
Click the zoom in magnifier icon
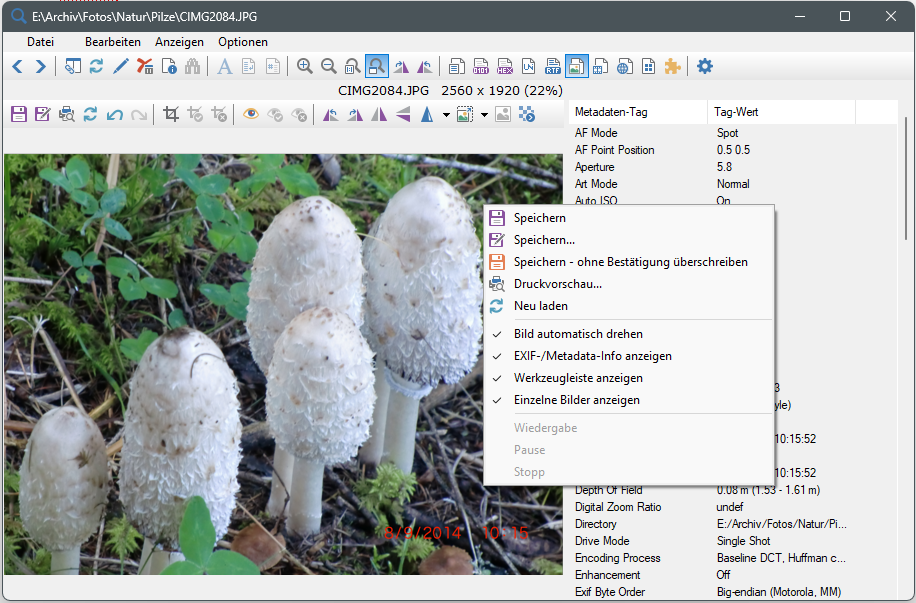(x=305, y=67)
